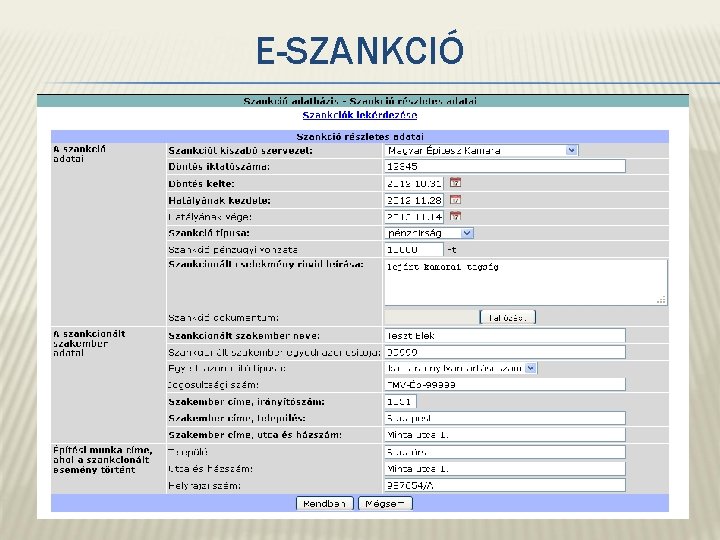This screenshot has height=540, width=720.
Task: Click the Tallózás browse button
Action: pos(507,317)
